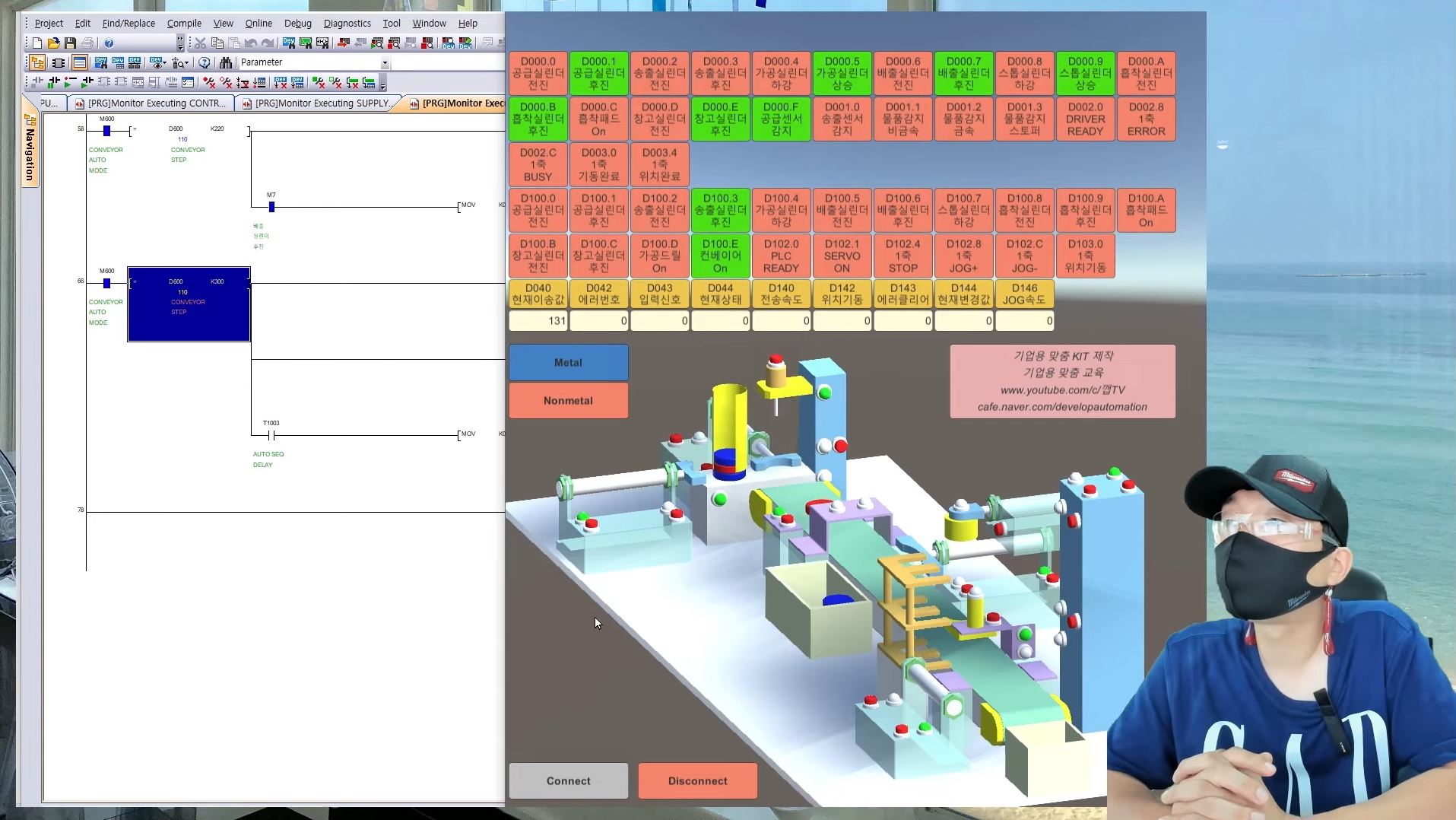Click the D102.4 1축 STOP button
Image resolution: width=1456 pixels, height=820 pixels.
pos(902,256)
